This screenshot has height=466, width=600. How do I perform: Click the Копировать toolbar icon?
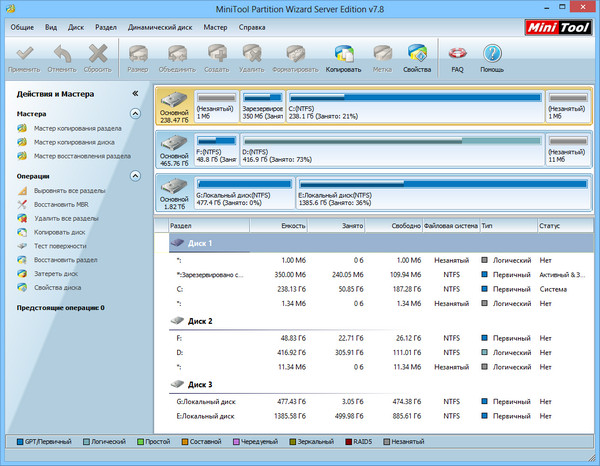point(343,55)
